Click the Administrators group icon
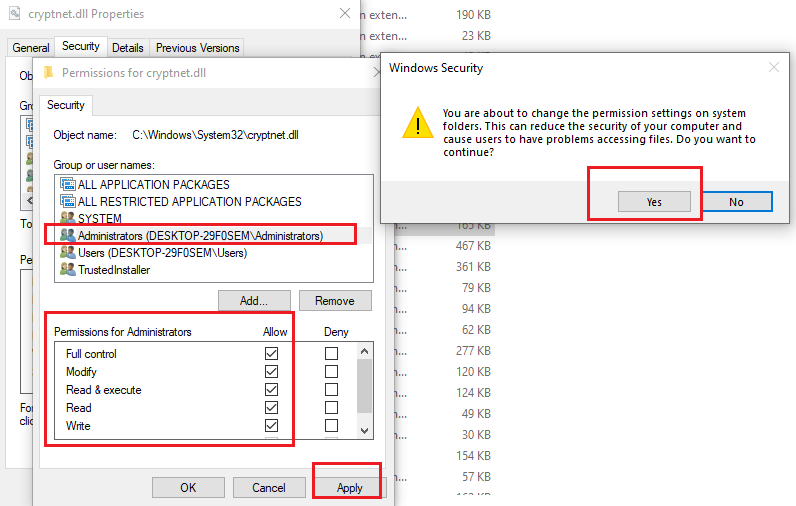The height and width of the screenshot is (506, 796). pos(68,235)
